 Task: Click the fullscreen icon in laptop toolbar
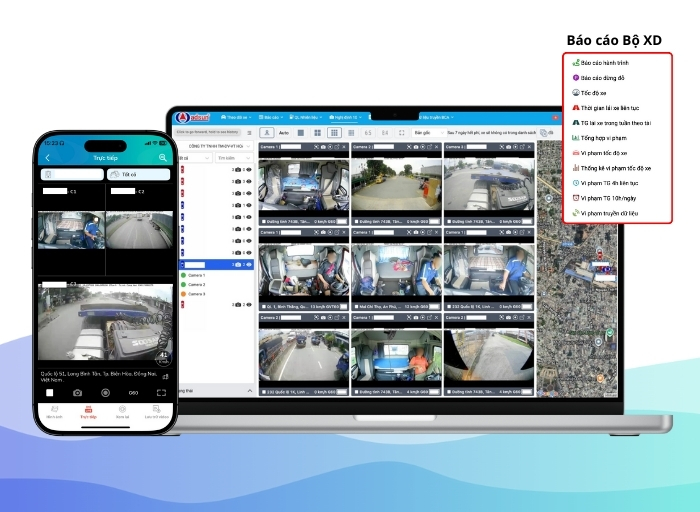401,132
